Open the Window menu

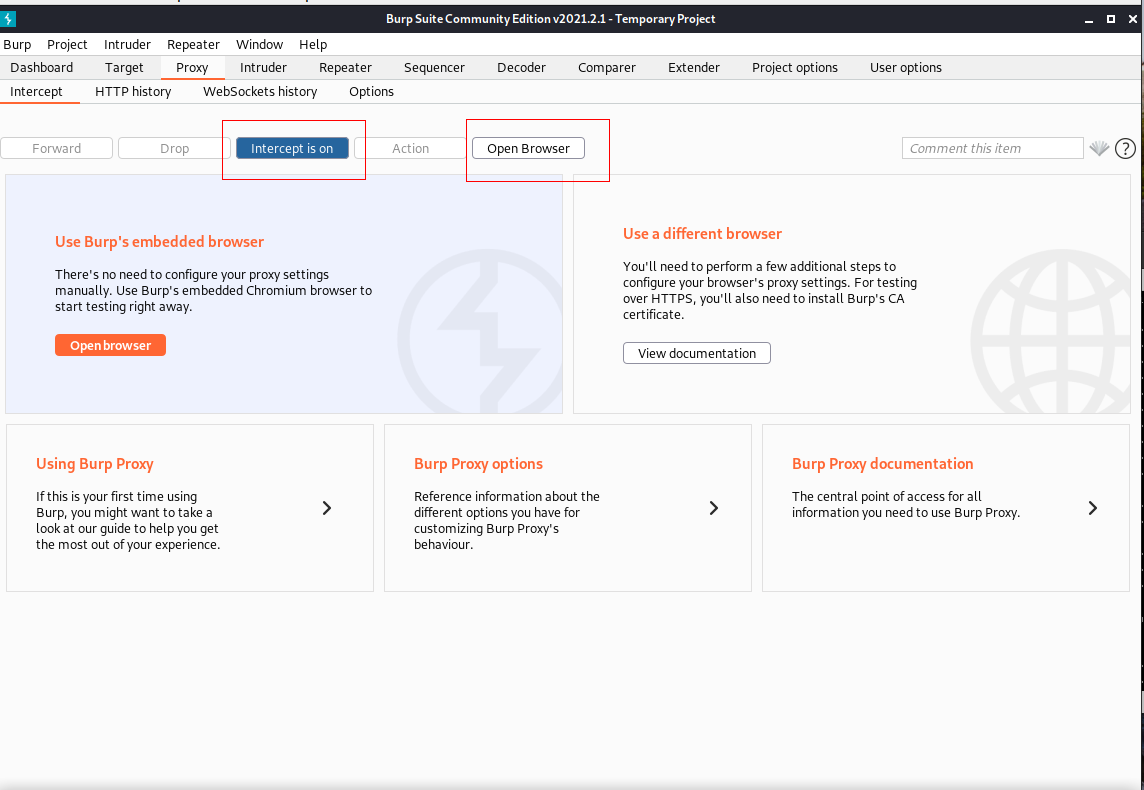[260, 44]
